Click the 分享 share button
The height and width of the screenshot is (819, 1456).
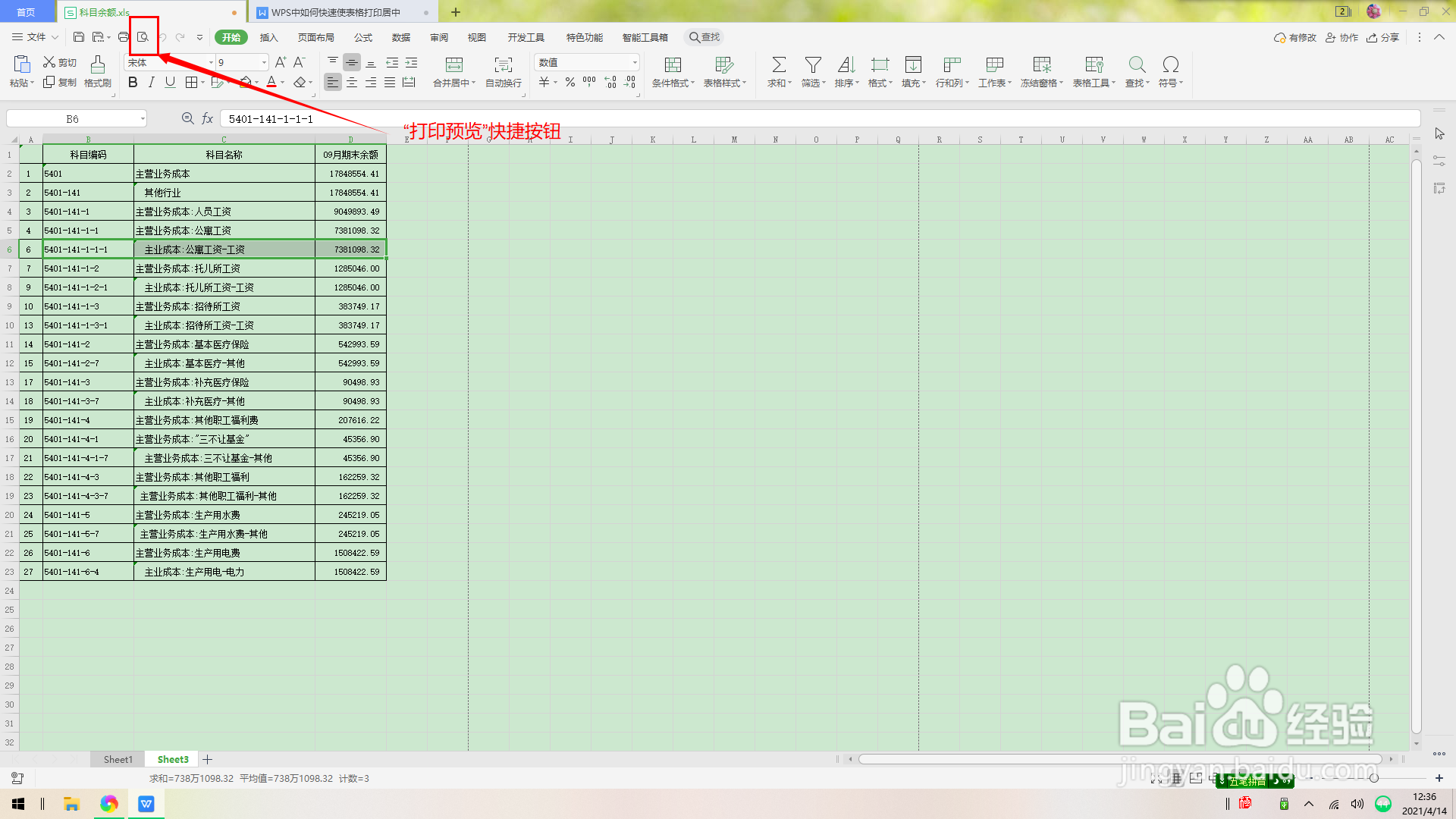click(1382, 37)
